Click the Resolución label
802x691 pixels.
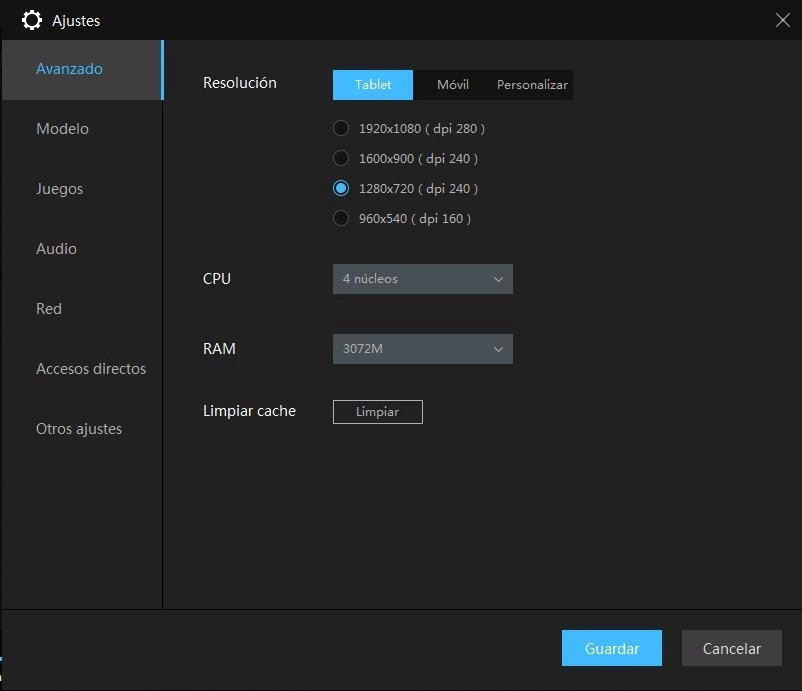pyautogui.click(x=239, y=83)
